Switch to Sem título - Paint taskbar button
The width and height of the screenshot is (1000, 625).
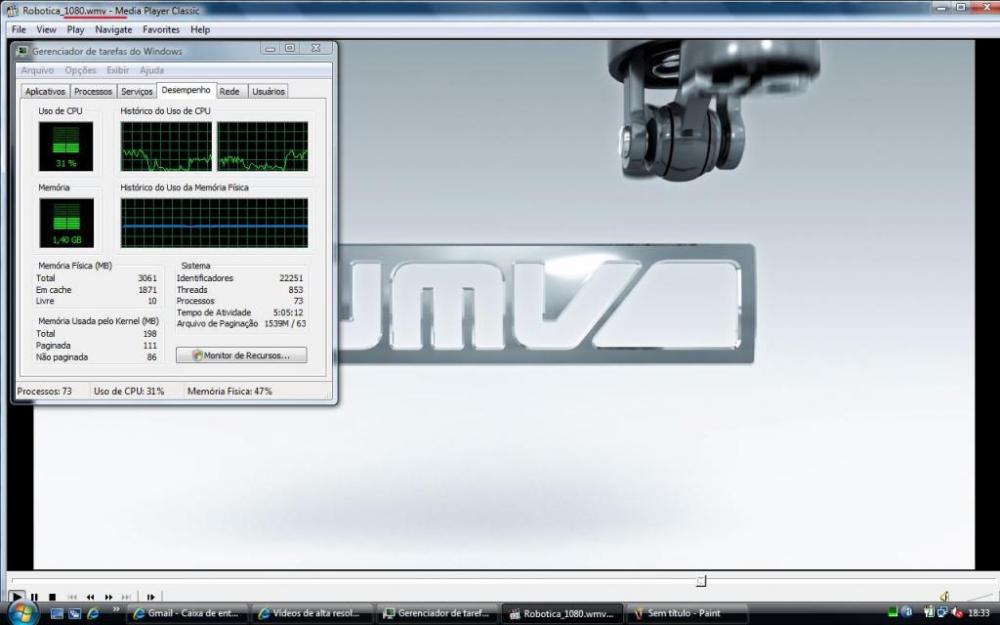tap(676, 613)
